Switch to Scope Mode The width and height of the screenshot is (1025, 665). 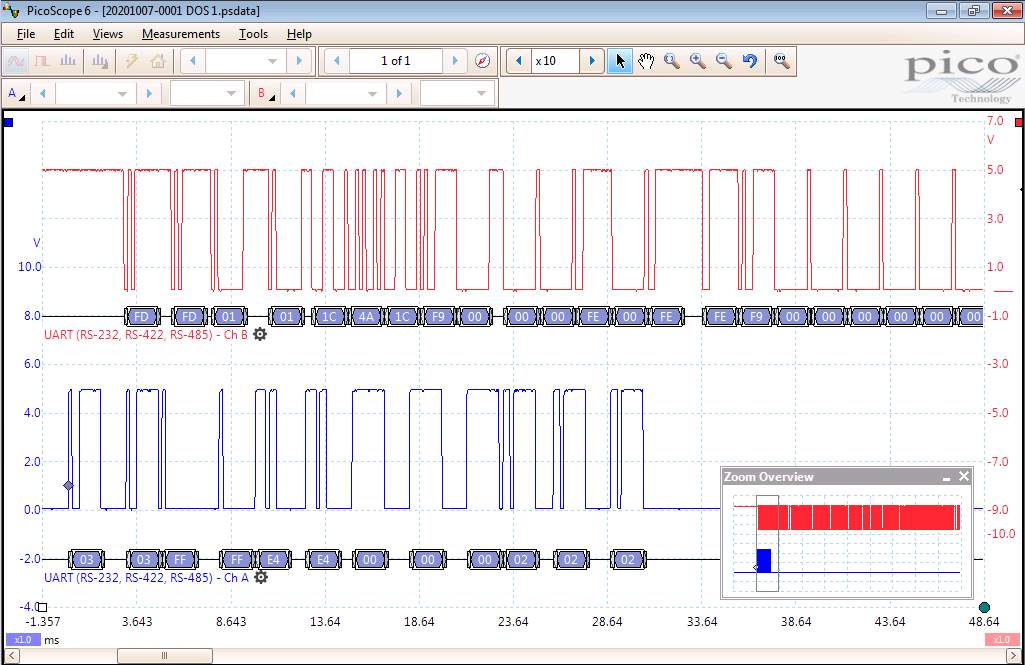[x=16, y=61]
